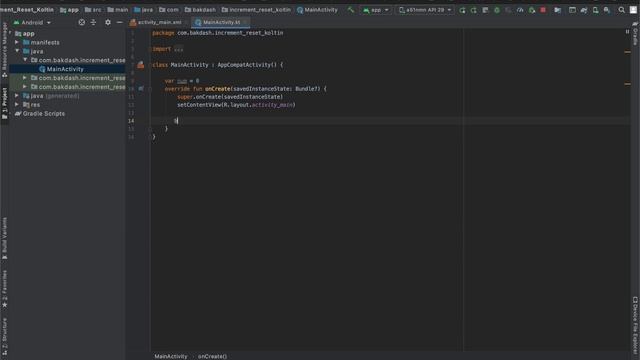Toggle the Project tool window tab
This screenshot has height=360, width=640.
(4, 103)
